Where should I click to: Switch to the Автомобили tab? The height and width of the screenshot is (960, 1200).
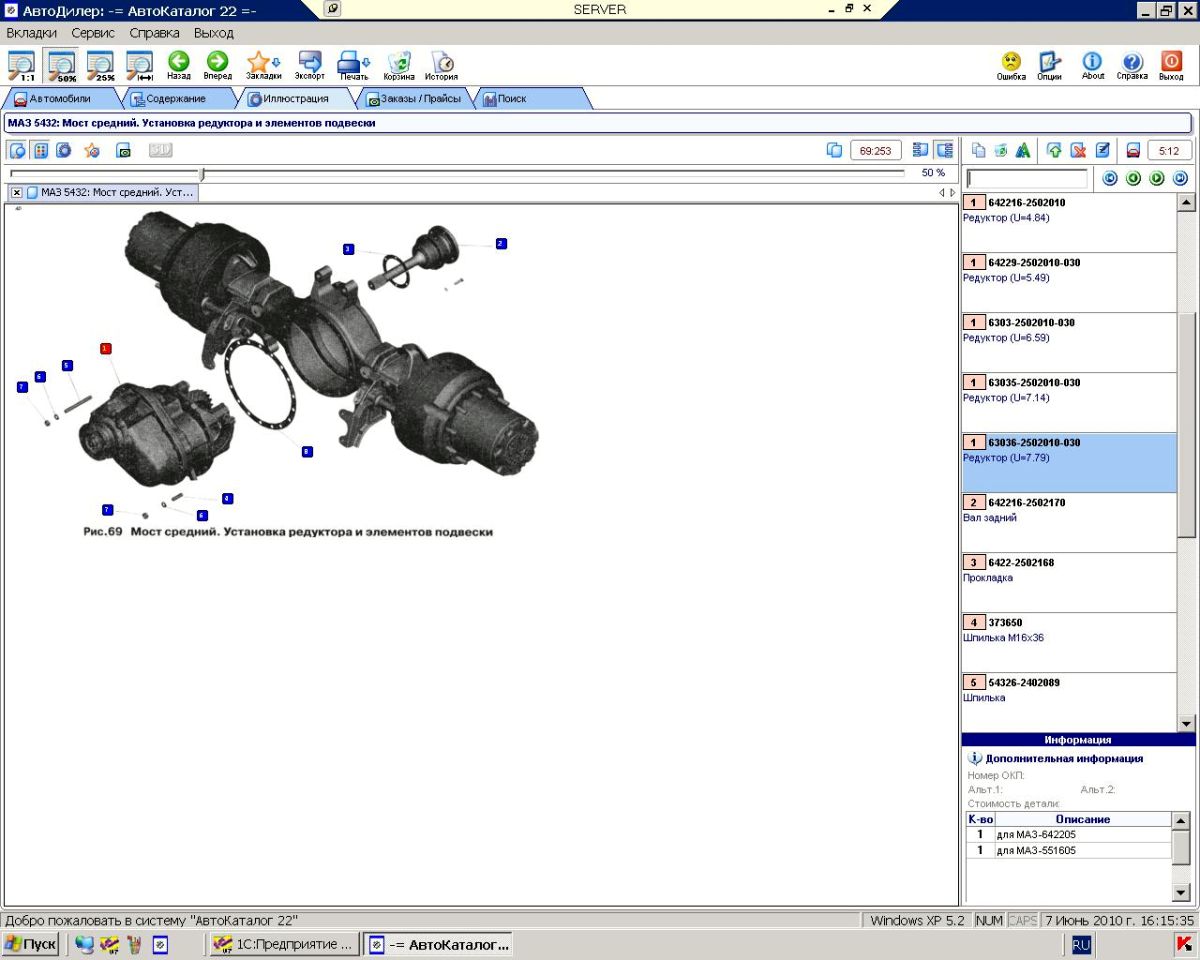point(59,99)
